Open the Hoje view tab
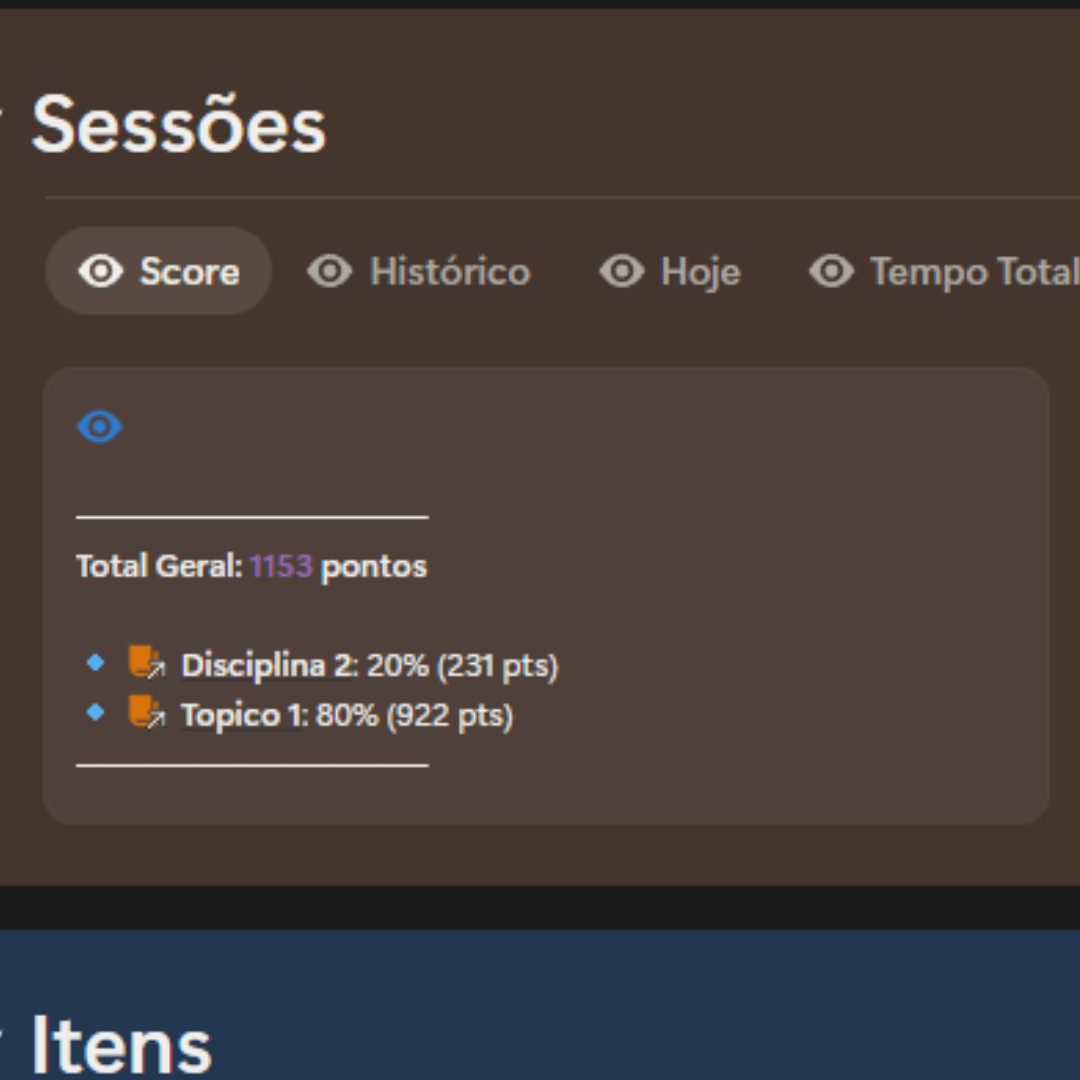 700,272
